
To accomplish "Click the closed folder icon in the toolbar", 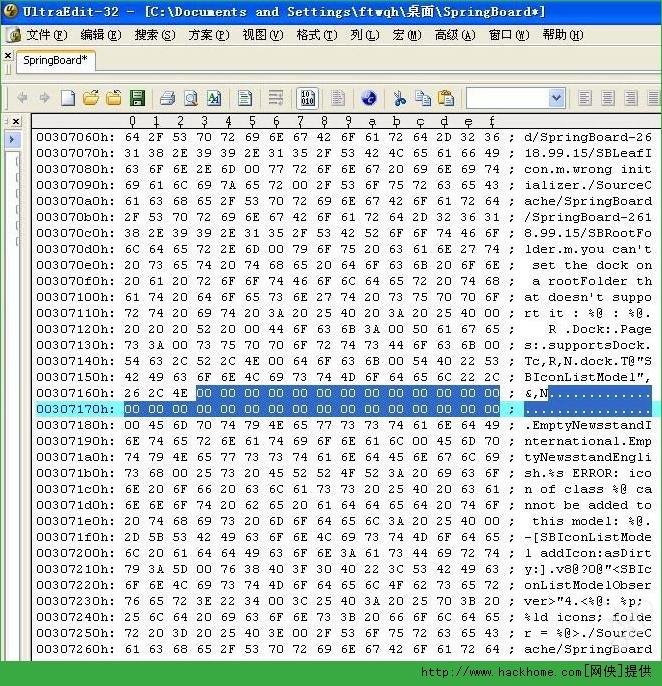I will click(114, 98).
